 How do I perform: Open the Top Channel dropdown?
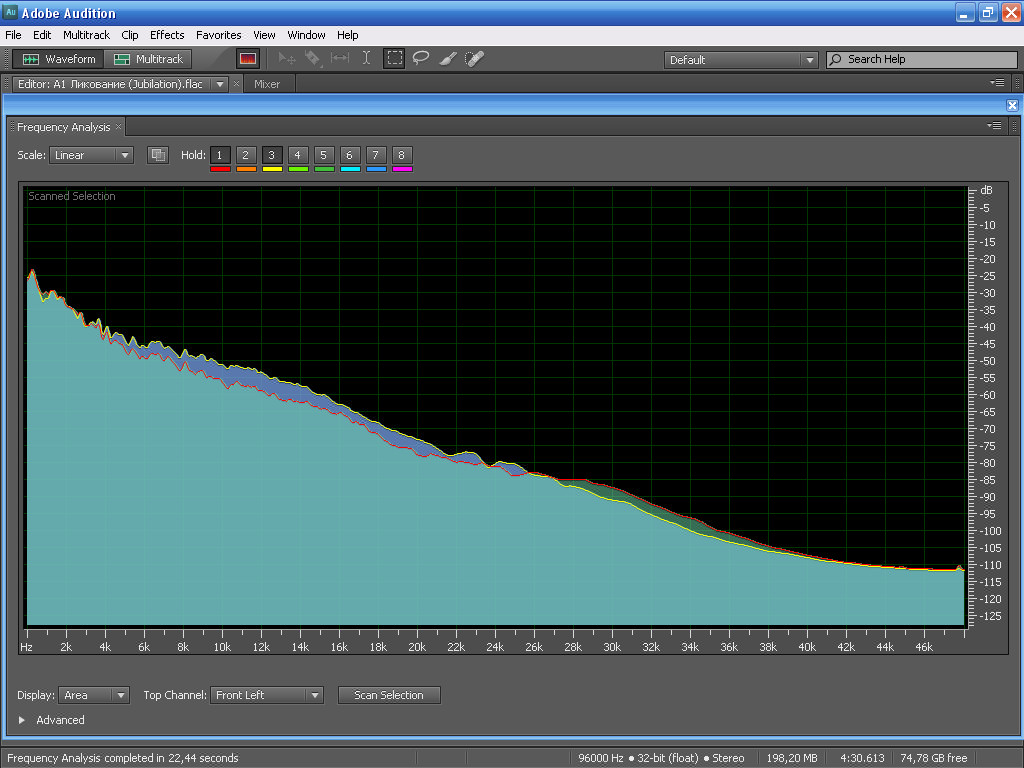click(266, 695)
